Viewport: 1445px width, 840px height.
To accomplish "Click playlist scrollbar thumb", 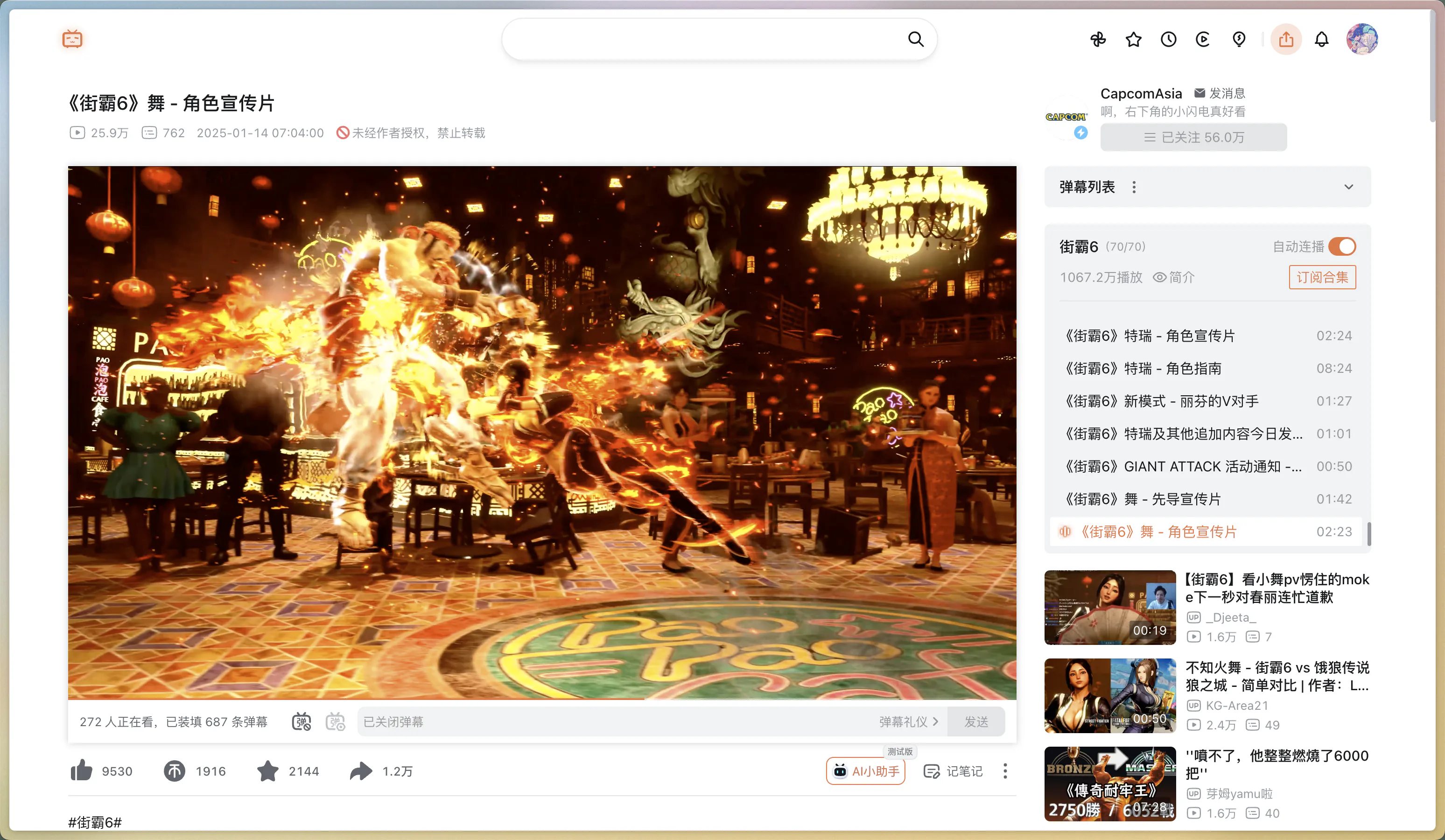I will point(1369,534).
